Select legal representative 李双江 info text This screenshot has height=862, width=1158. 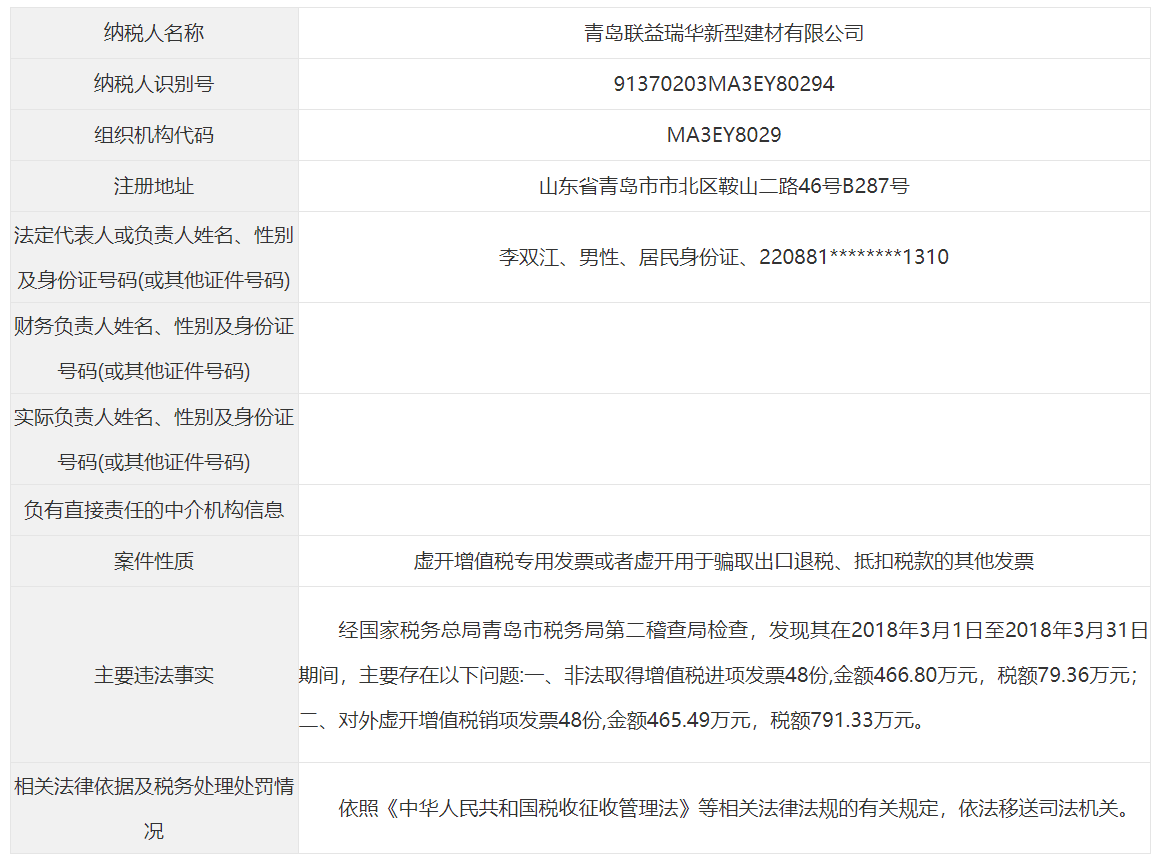[723, 257]
